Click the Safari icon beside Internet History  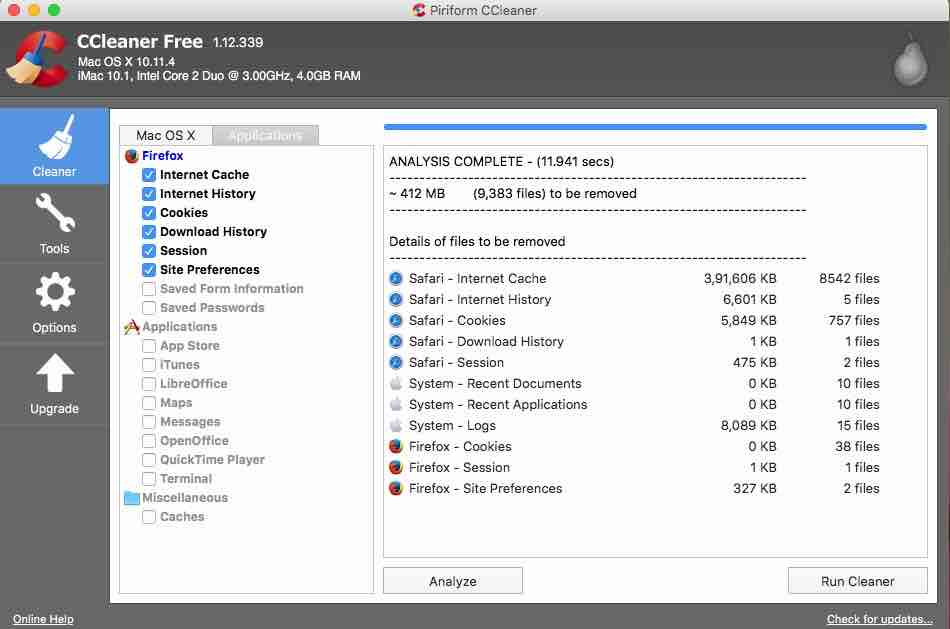[x=396, y=299]
